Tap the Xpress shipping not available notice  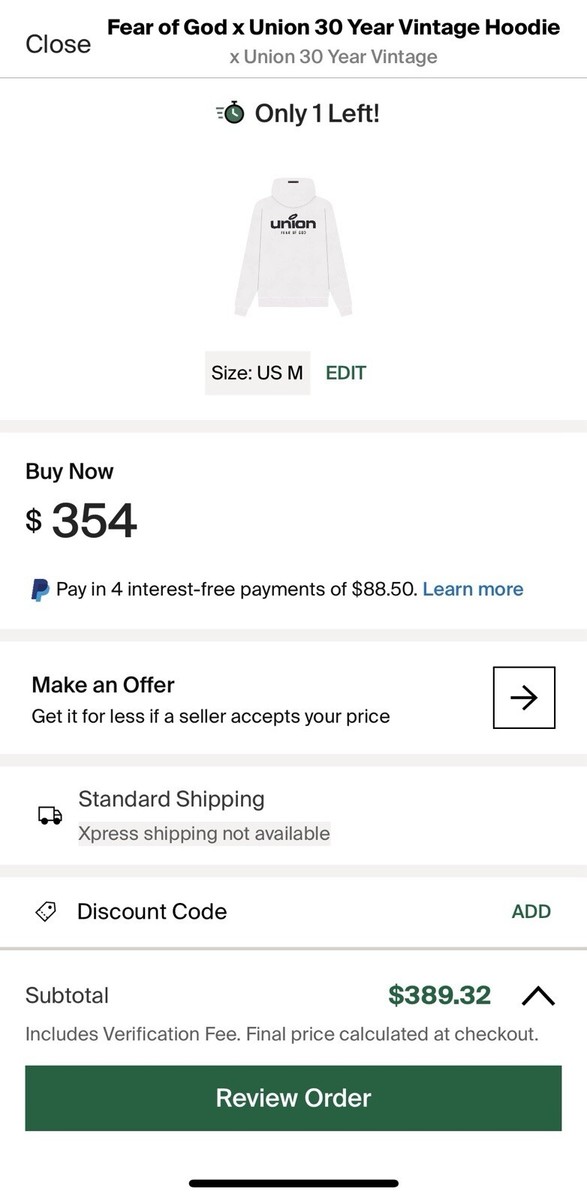point(204,833)
